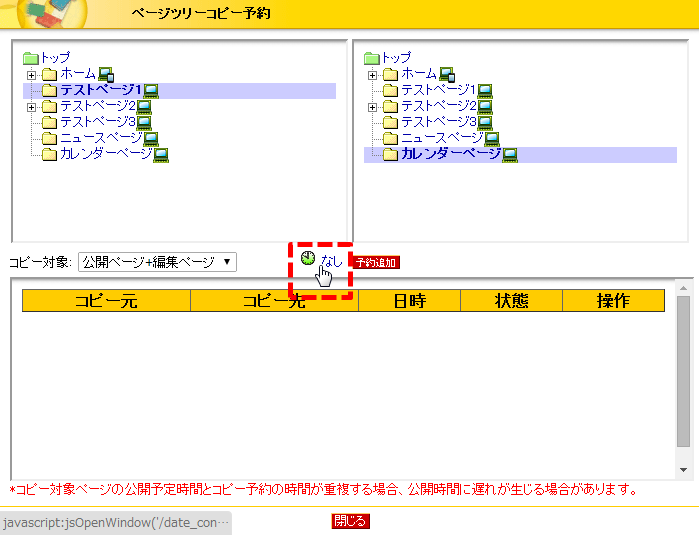Click the scrollbar up arrow
The height and width of the screenshot is (536, 699).
[683, 289]
